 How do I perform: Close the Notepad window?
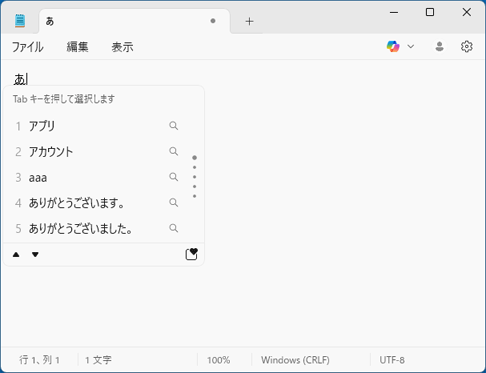pyautogui.click(x=467, y=12)
